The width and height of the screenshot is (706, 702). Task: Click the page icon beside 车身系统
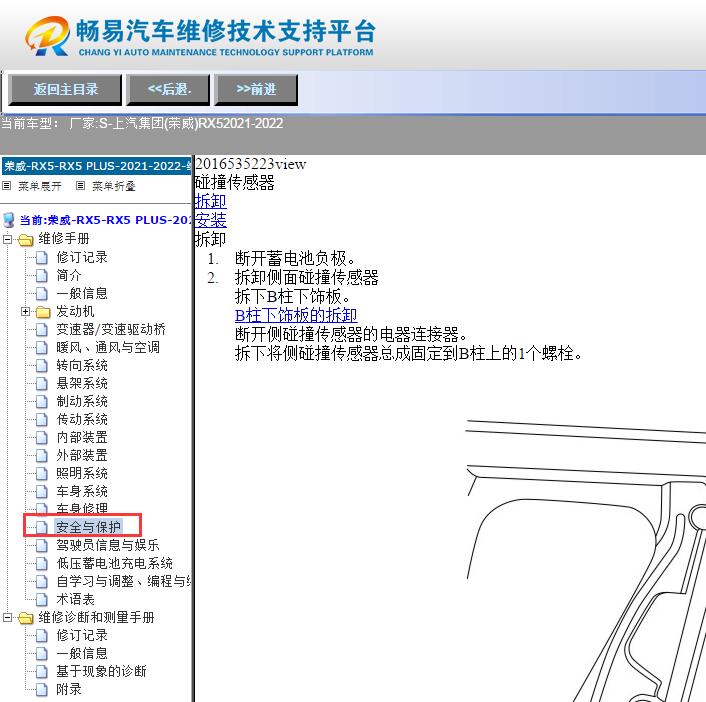click(x=41, y=492)
